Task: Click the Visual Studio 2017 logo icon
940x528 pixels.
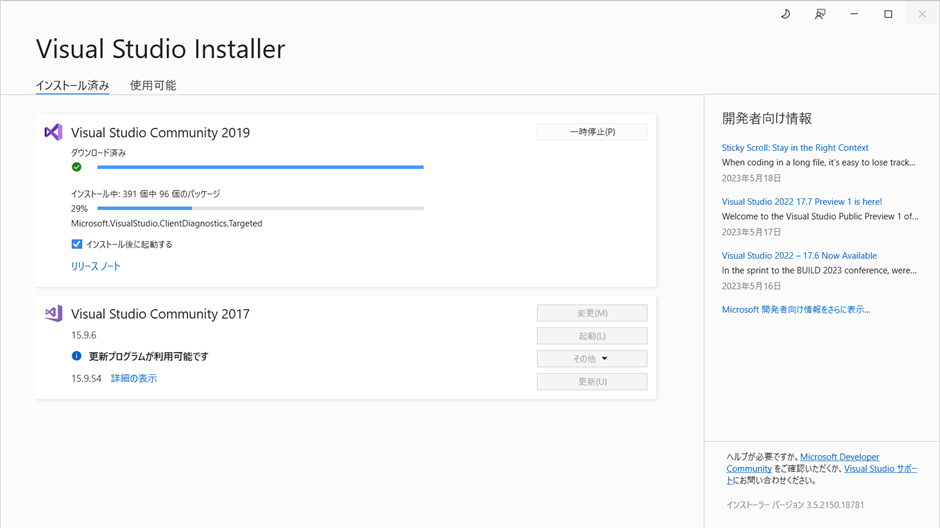Action: (x=53, y=314)
